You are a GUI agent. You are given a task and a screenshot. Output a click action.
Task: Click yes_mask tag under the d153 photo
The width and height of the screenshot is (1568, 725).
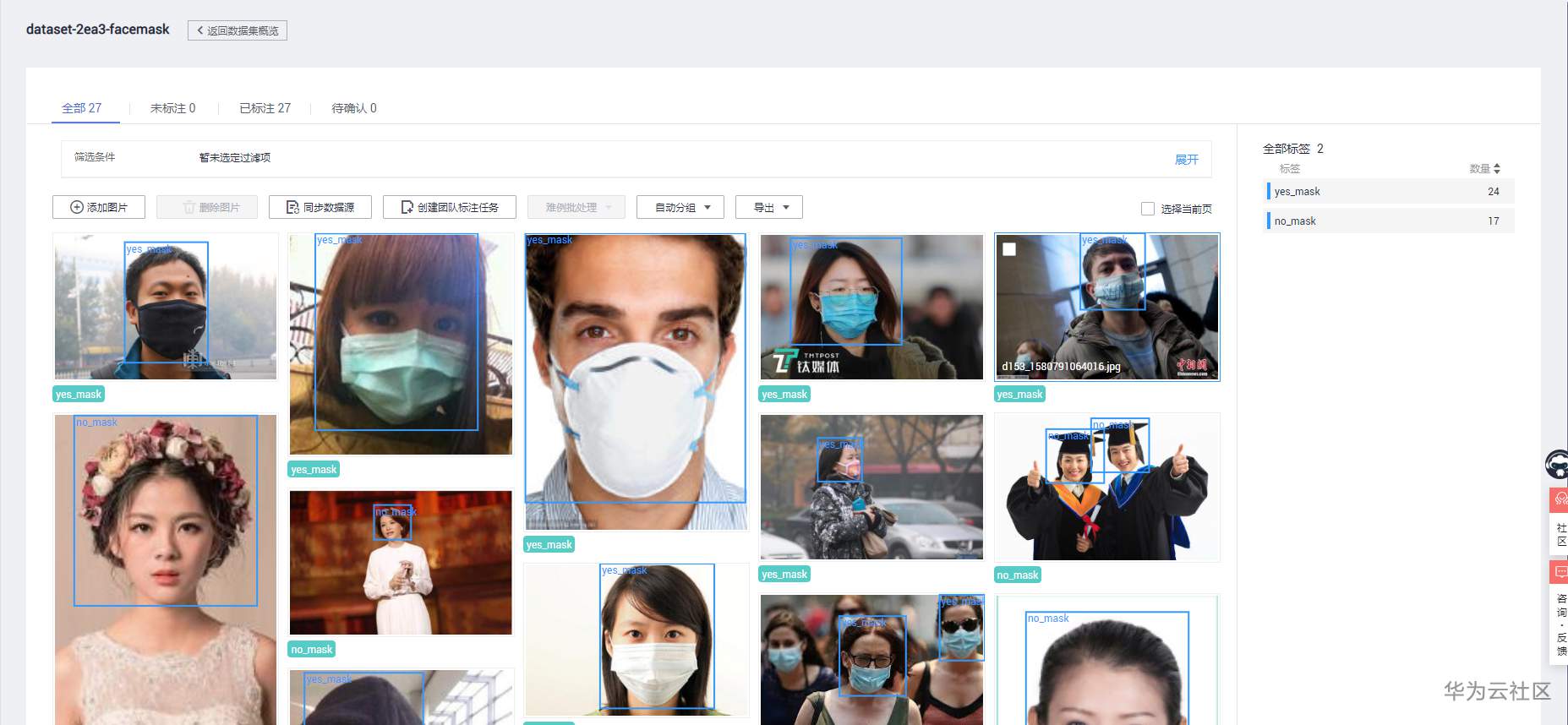coord(1020,395)
